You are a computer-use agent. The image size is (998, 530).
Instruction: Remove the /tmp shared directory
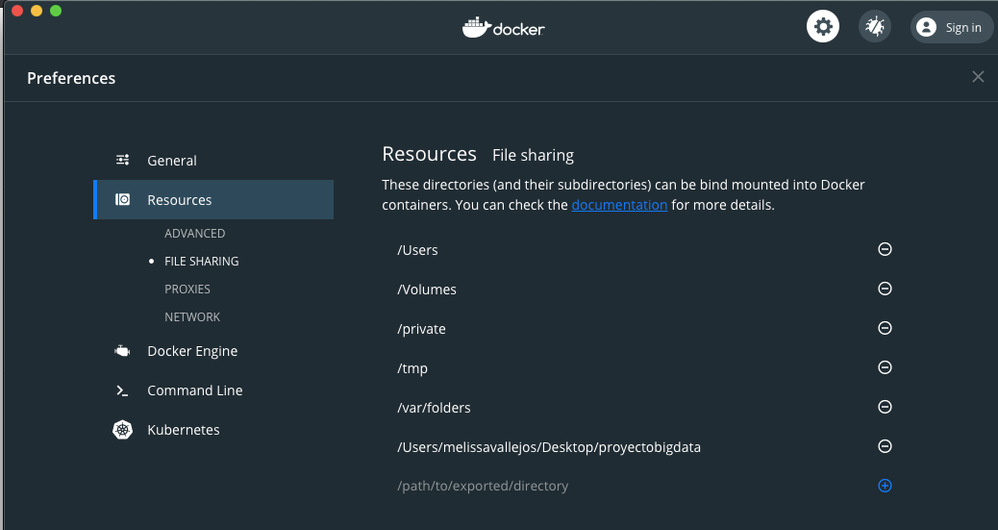(x=885, y=367)
